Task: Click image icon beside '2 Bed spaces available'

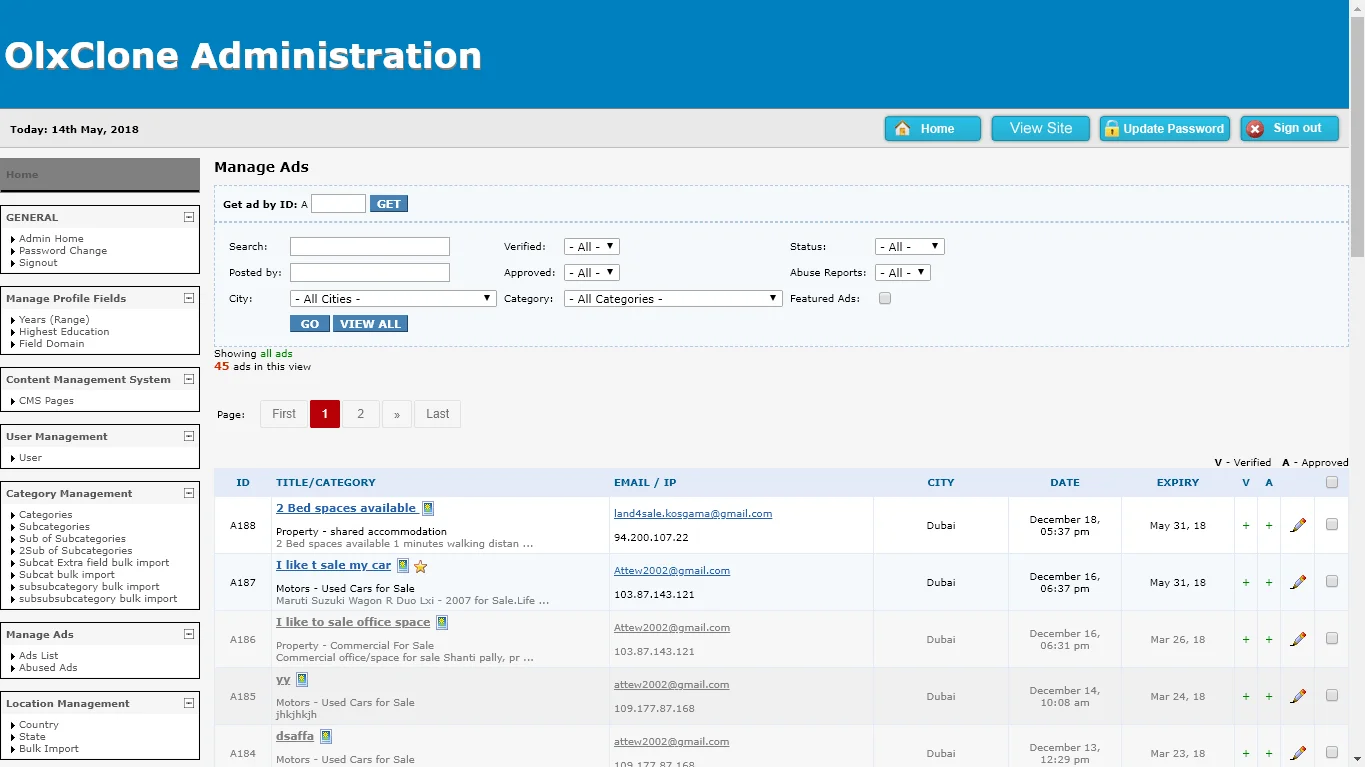Action: pos(428,508)
